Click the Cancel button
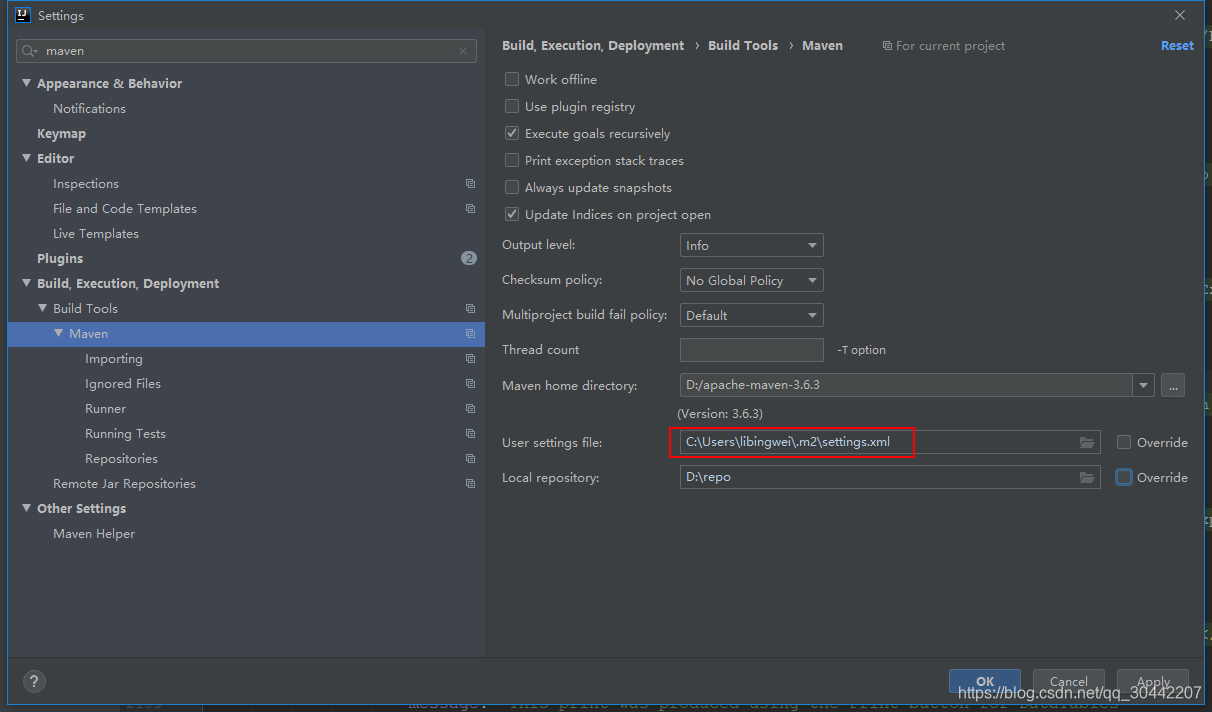Image resolution: width=1212 pixels, height=712 pixels. click(x=1069, y=682)
